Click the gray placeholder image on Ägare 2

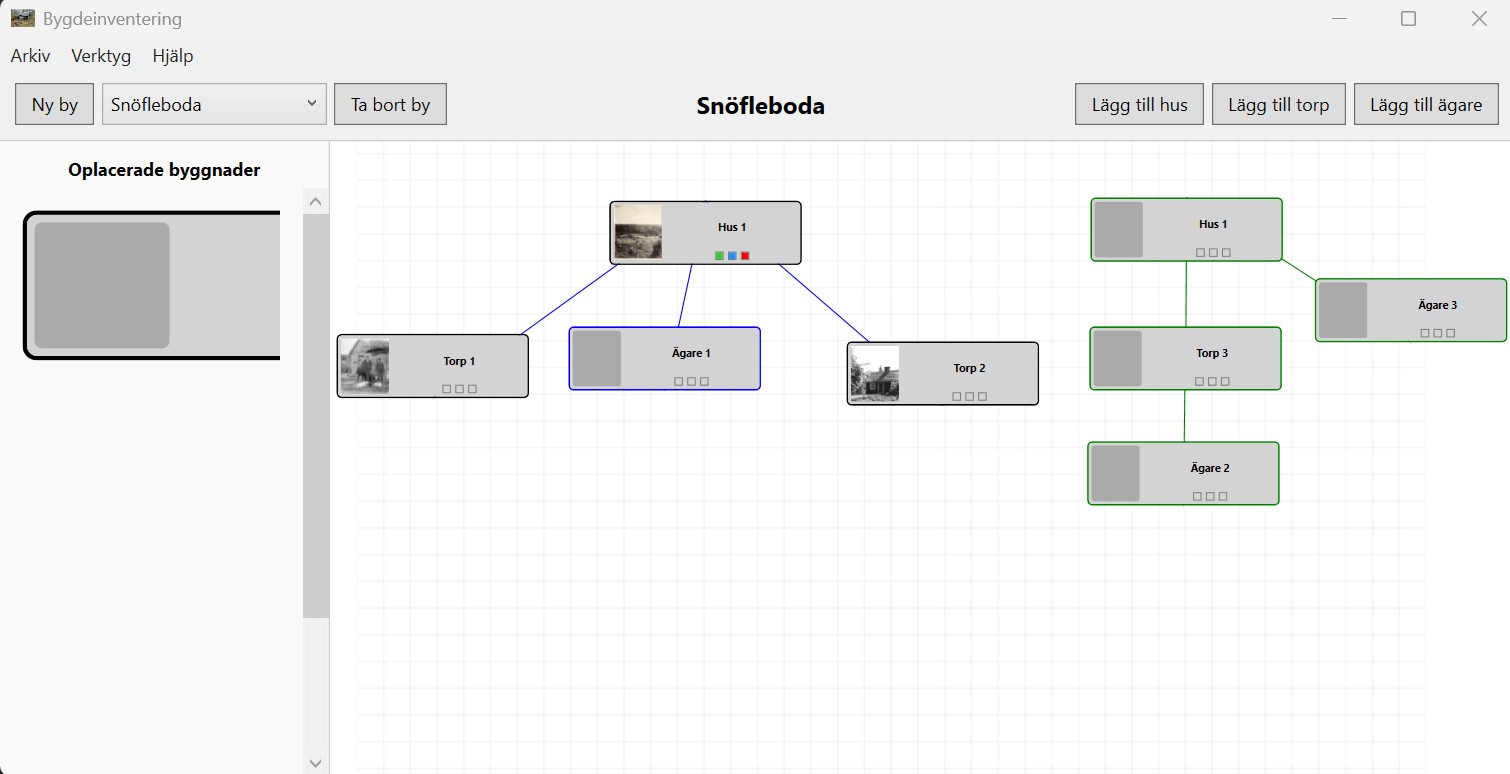point(1115,473)
